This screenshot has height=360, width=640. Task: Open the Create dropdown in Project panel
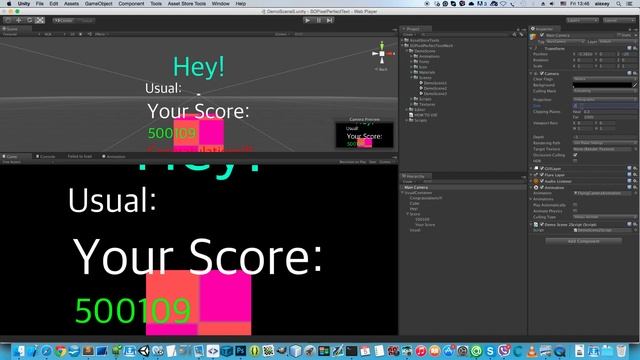pos(409,35)
